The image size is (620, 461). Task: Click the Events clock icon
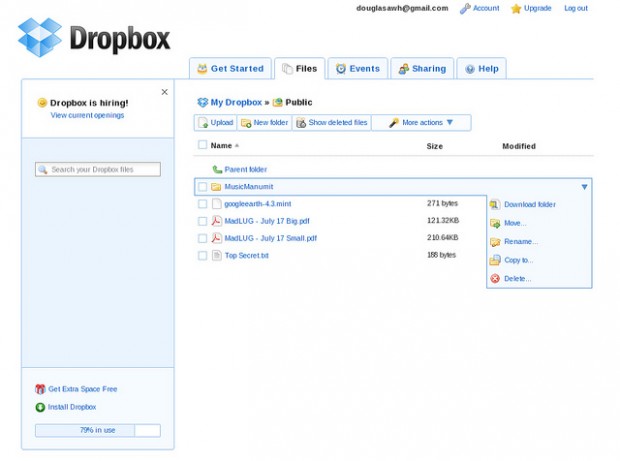coord(340,69)
